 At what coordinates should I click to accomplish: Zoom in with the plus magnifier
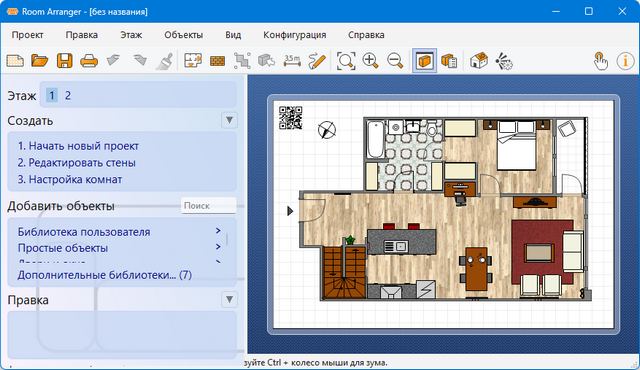[371, 61]
